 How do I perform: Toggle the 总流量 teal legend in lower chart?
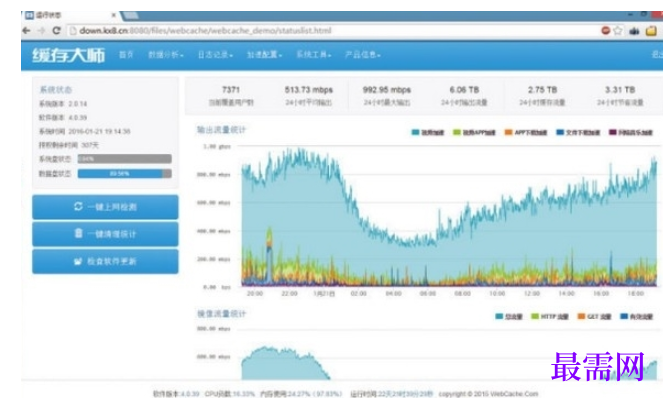click(x=499, y=316)
